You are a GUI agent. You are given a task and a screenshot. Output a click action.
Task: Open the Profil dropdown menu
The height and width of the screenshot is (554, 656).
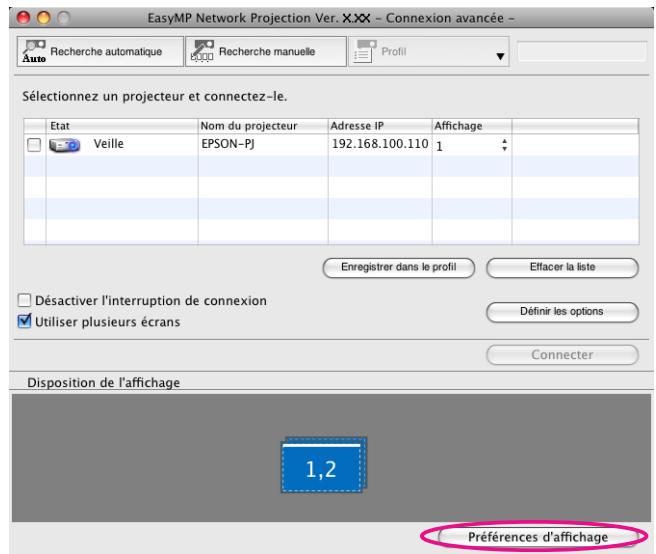429,51
